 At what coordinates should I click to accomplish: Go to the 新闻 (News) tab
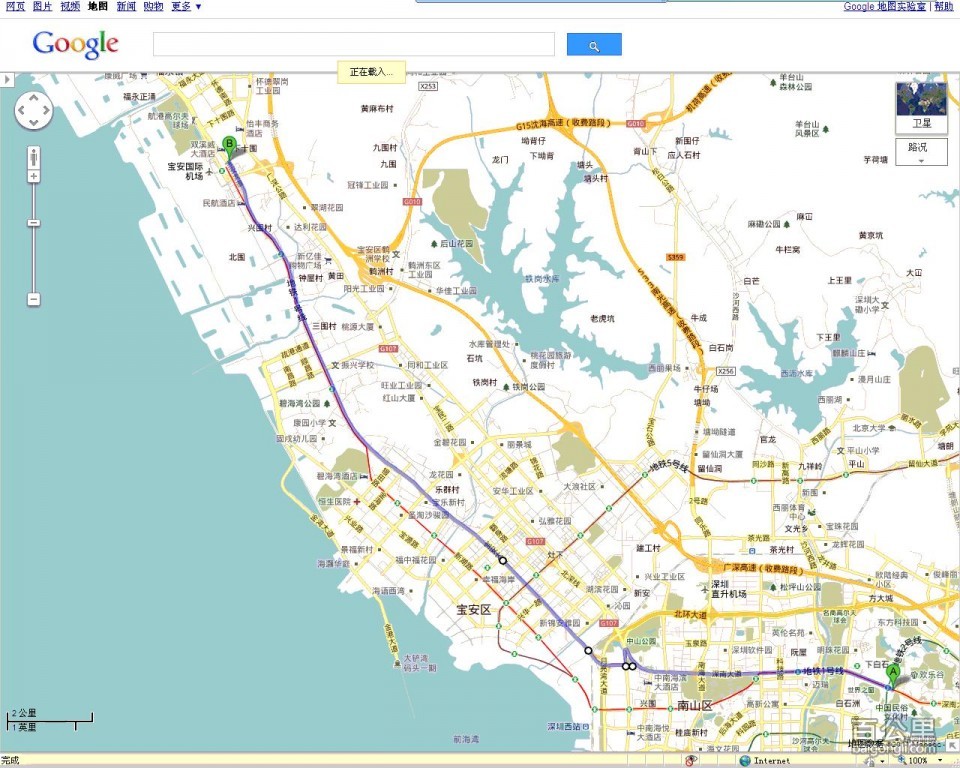tap(126, 6)
